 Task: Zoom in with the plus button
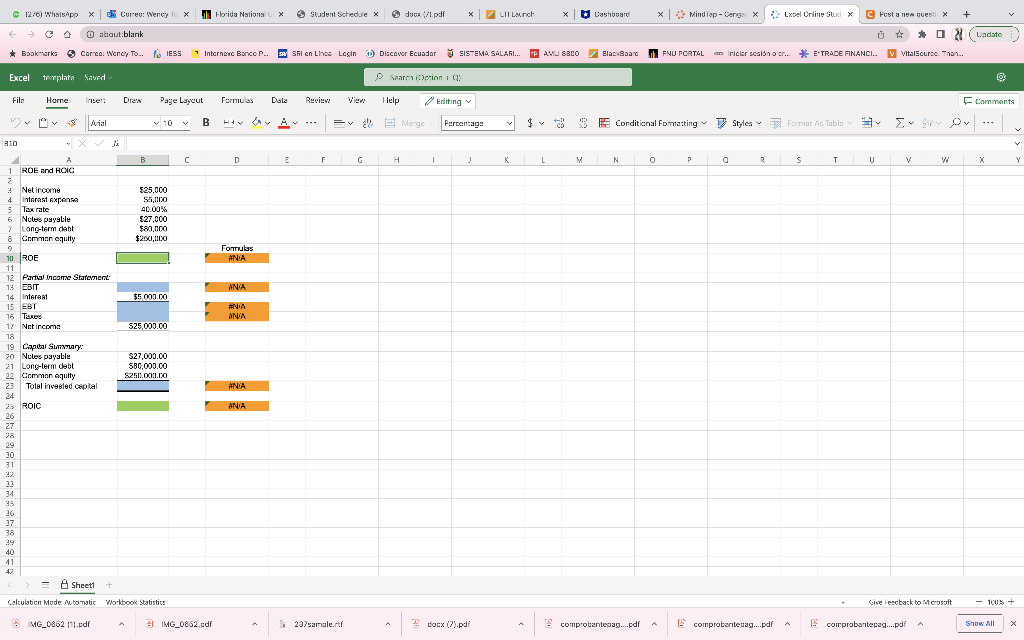tap(1012, 602)
